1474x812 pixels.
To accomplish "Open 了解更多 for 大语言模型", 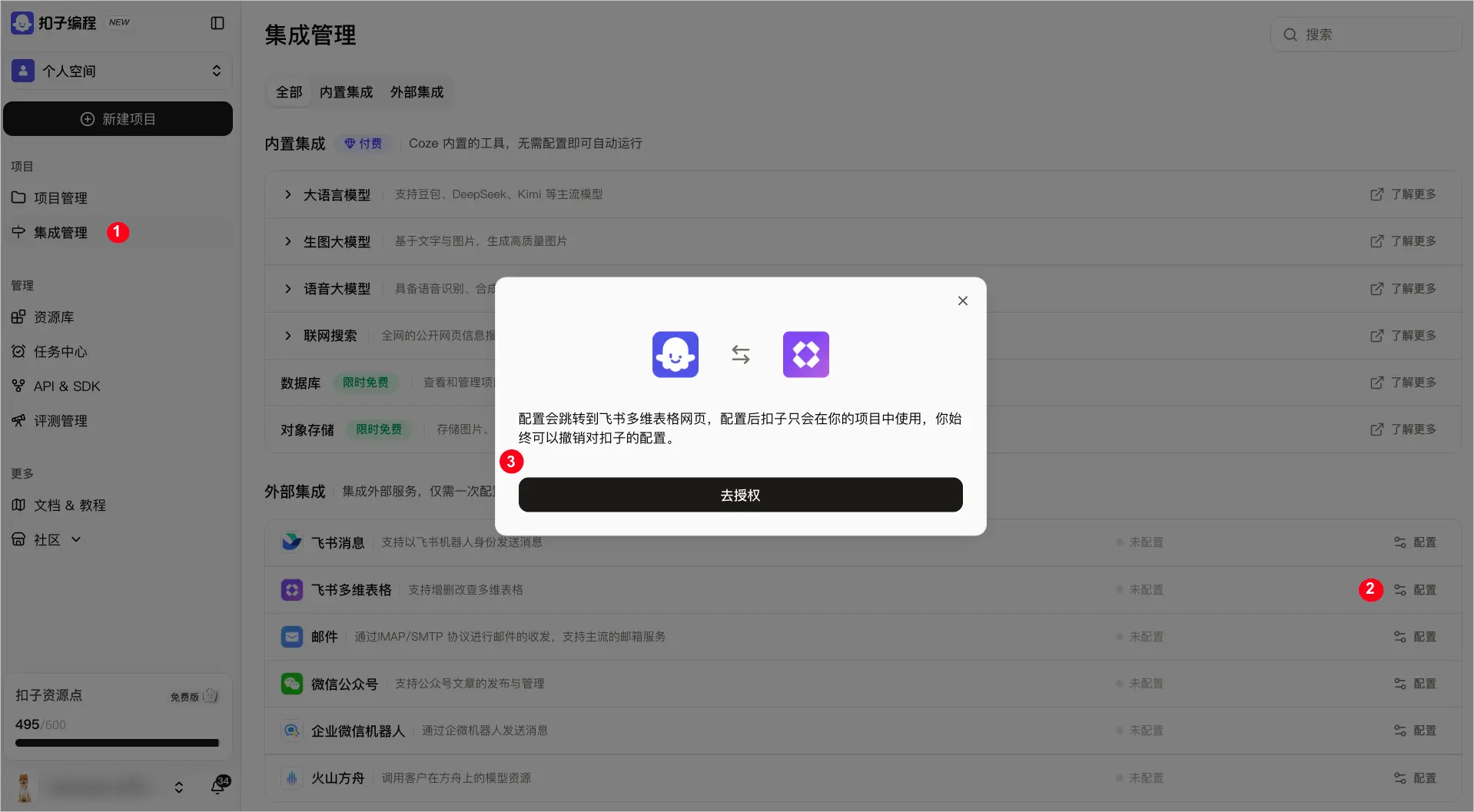I will (1403, 194).
